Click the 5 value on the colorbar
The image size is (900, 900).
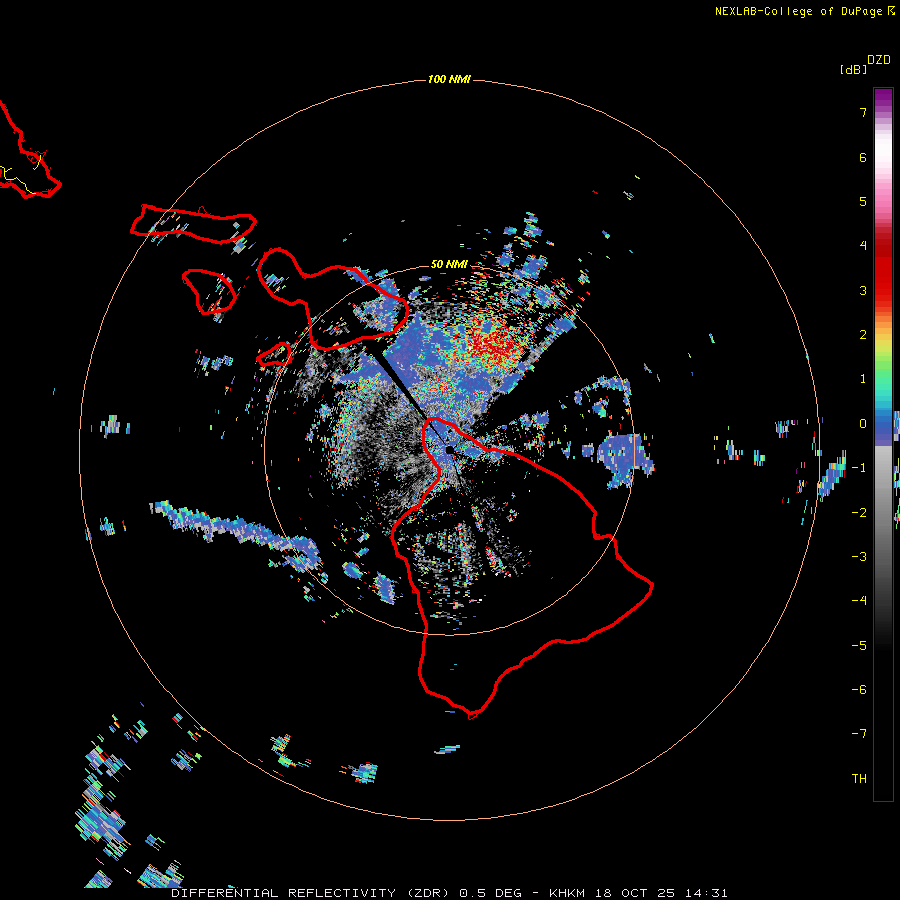tap(863, 201)
